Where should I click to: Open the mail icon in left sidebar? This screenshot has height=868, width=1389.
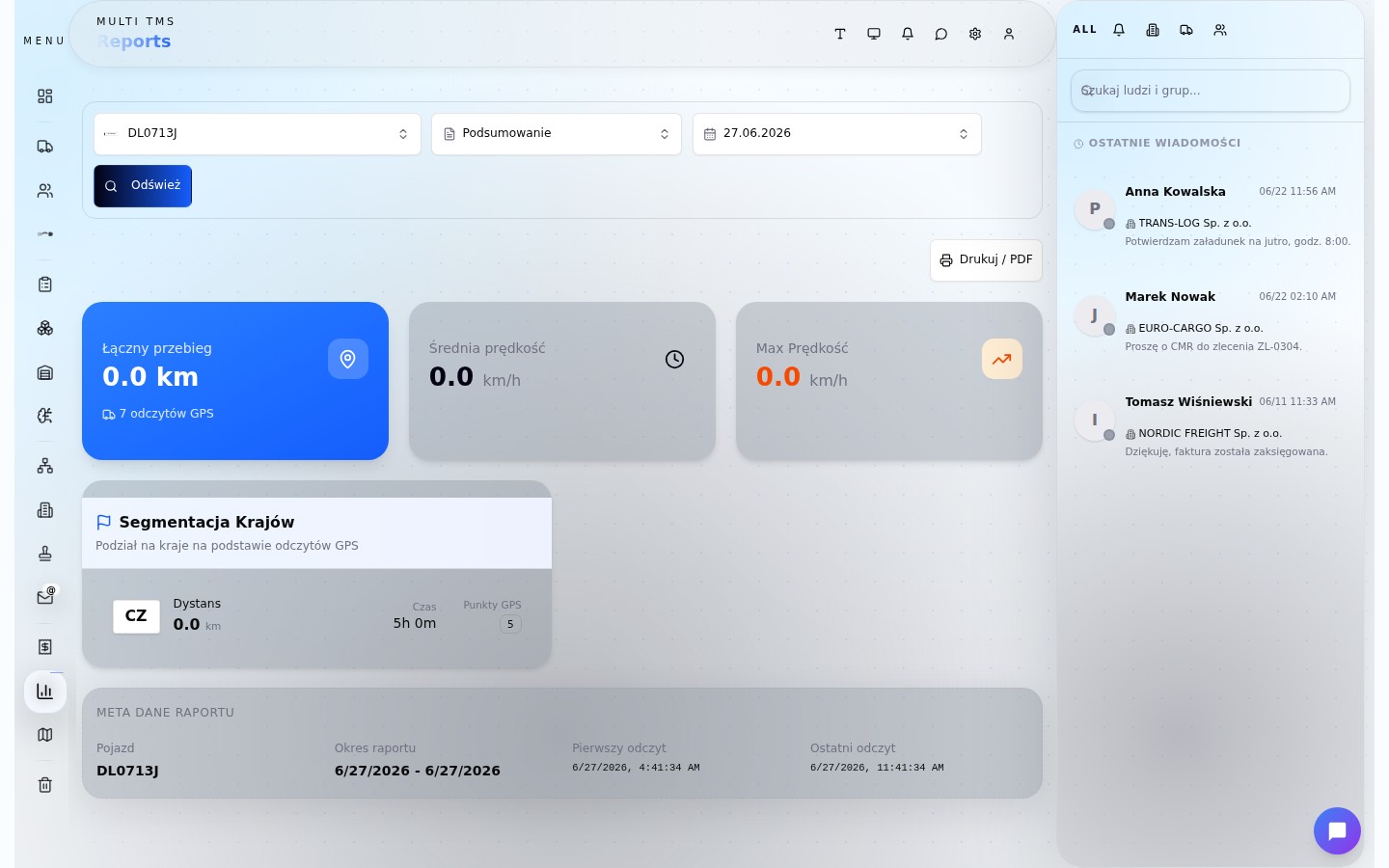(44, 597)
